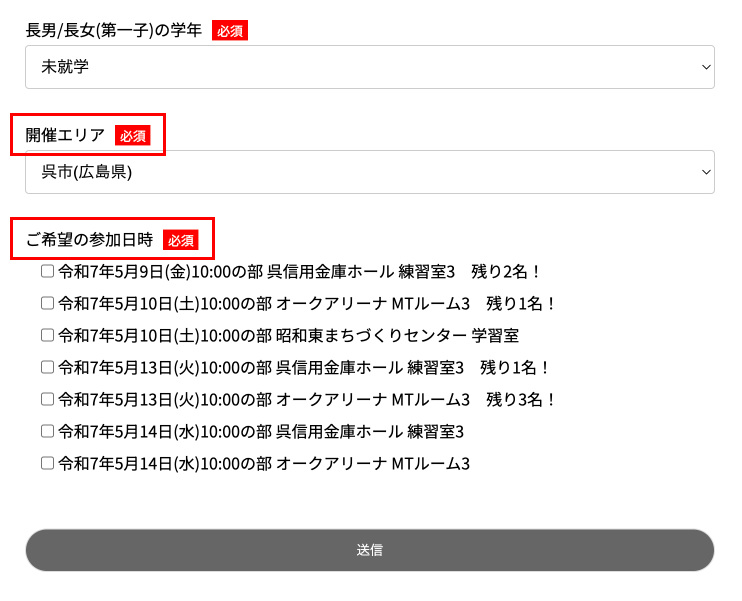Click the 残り3名！ text on the 5月13日 option

coord(521,399)
